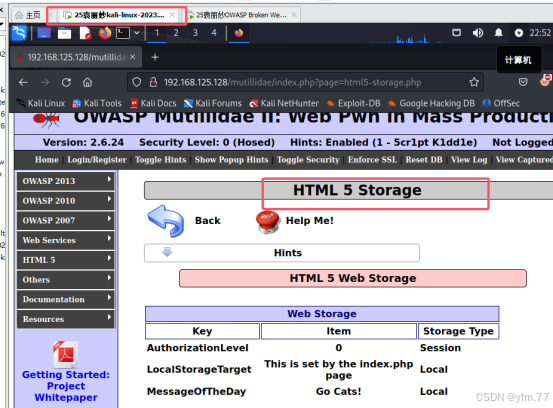Open the notification bell icon
Screen dimensions: 553x408
[498, 33]
